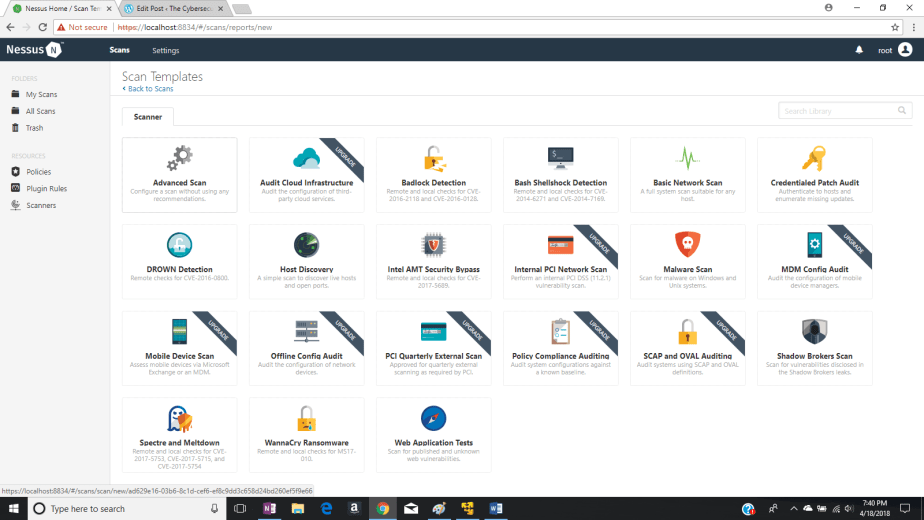Click the notifications bell icon
This screenshot has width=924, height=520.
(858, 50)
